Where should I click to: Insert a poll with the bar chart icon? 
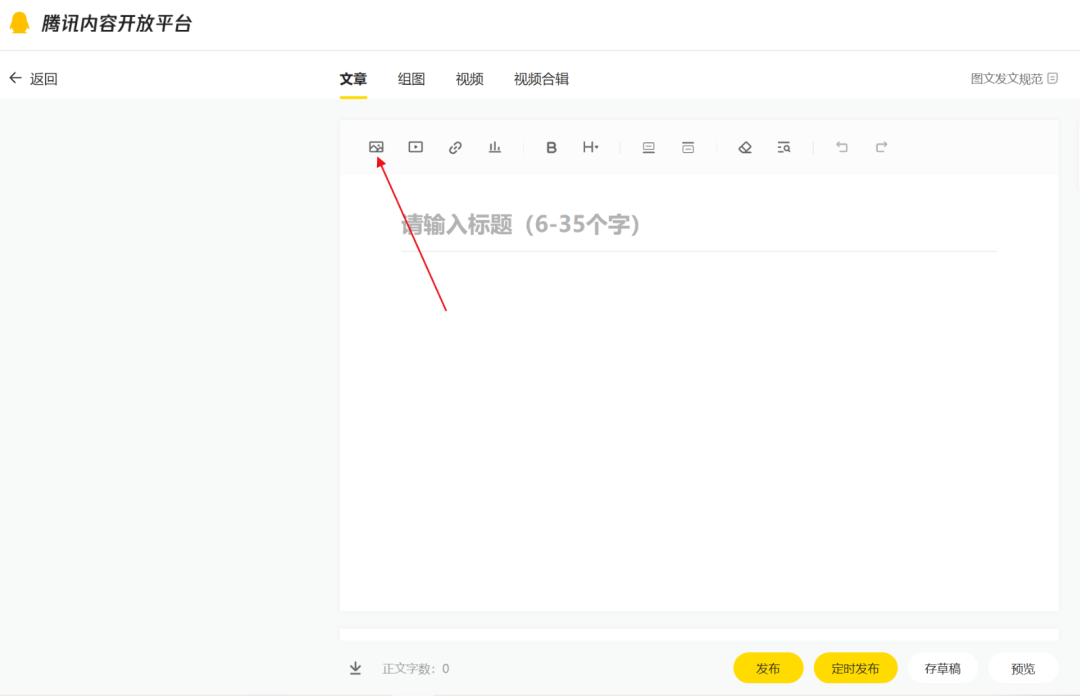click(495, 147)
